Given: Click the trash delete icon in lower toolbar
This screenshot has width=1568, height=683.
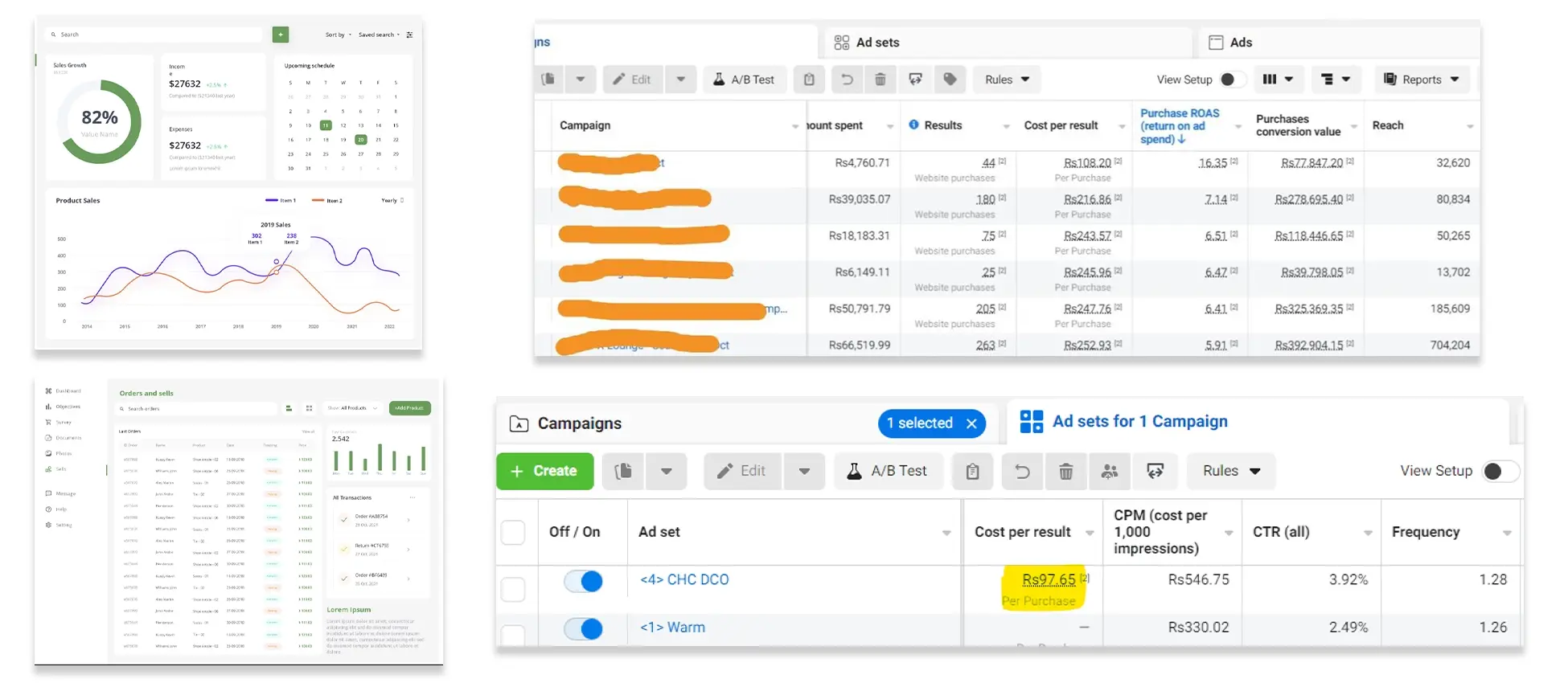Looking at the screenshot, I should [1065, 472].
